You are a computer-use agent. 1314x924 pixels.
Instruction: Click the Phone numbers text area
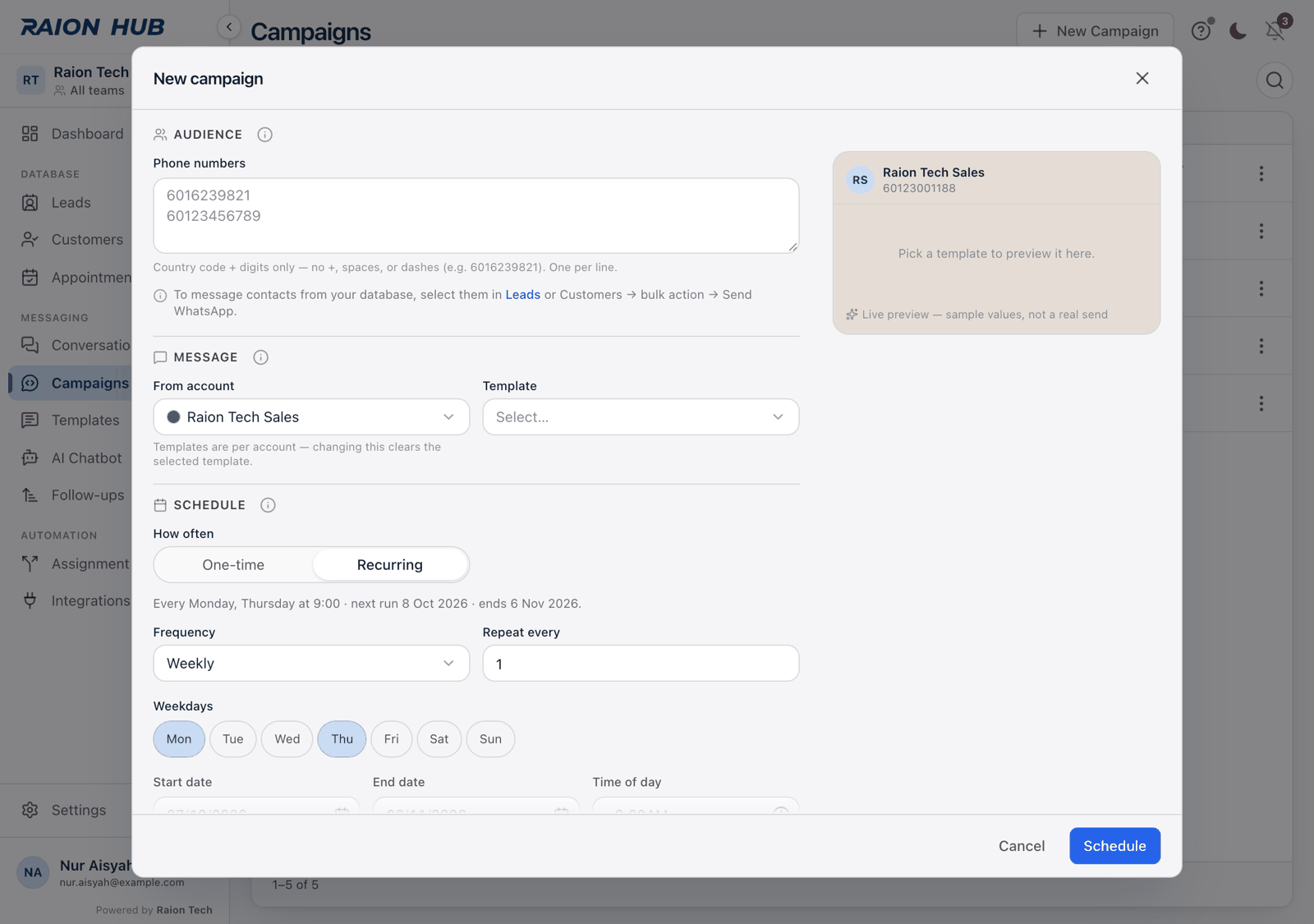476,216
